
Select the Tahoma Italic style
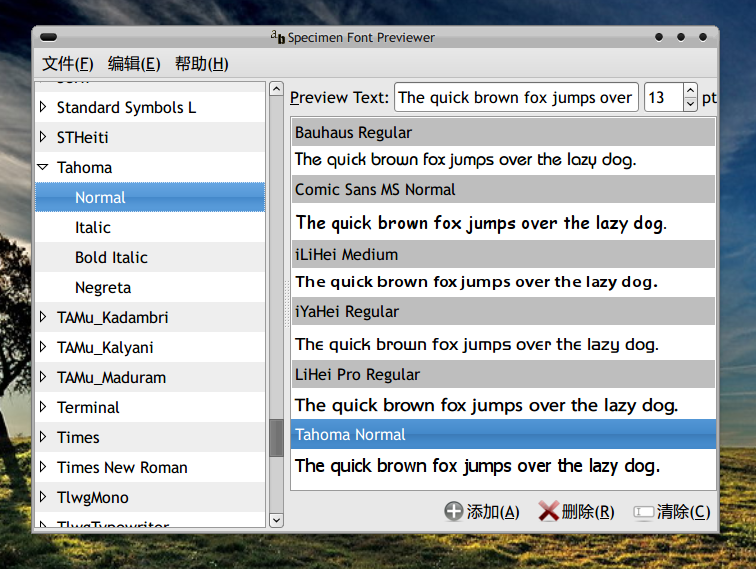[150, 227]
